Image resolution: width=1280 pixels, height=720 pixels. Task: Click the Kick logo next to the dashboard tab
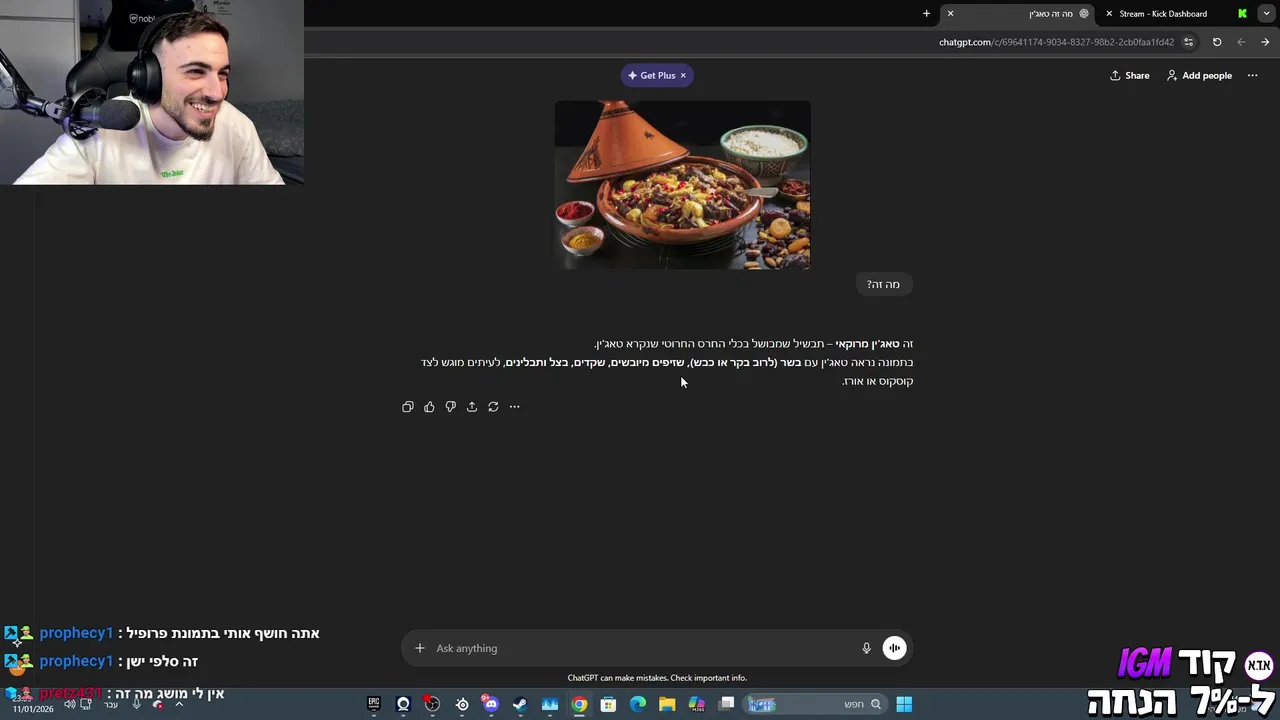tap(1242, 14)
